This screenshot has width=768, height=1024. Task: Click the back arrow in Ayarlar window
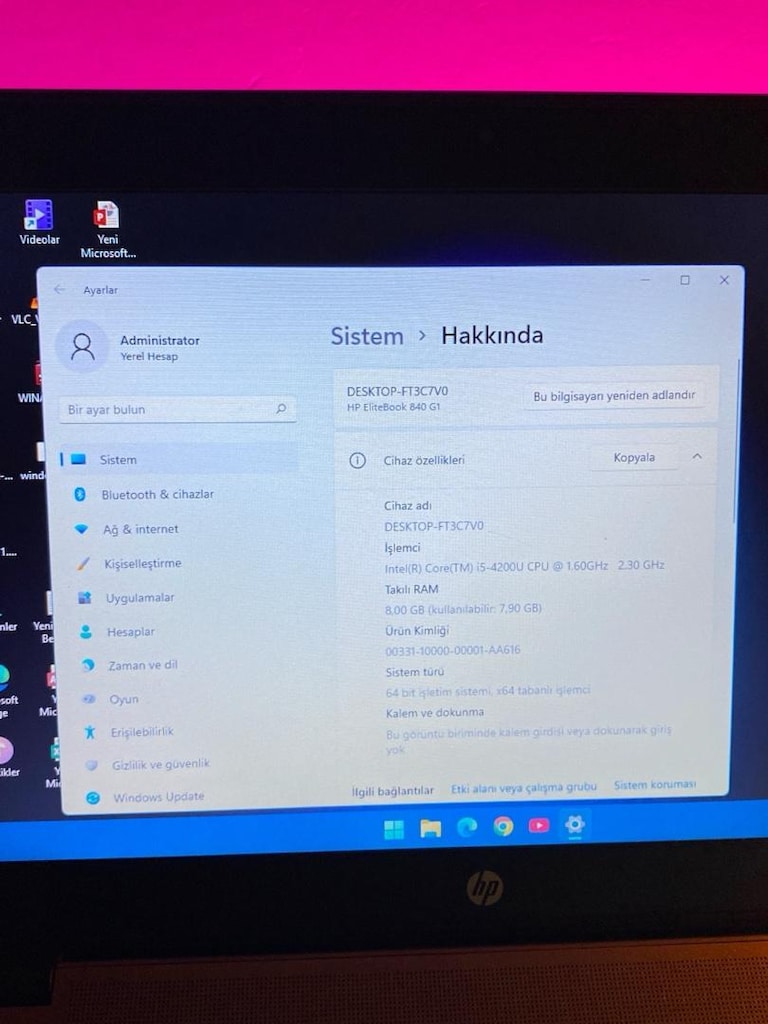point(59,289)
